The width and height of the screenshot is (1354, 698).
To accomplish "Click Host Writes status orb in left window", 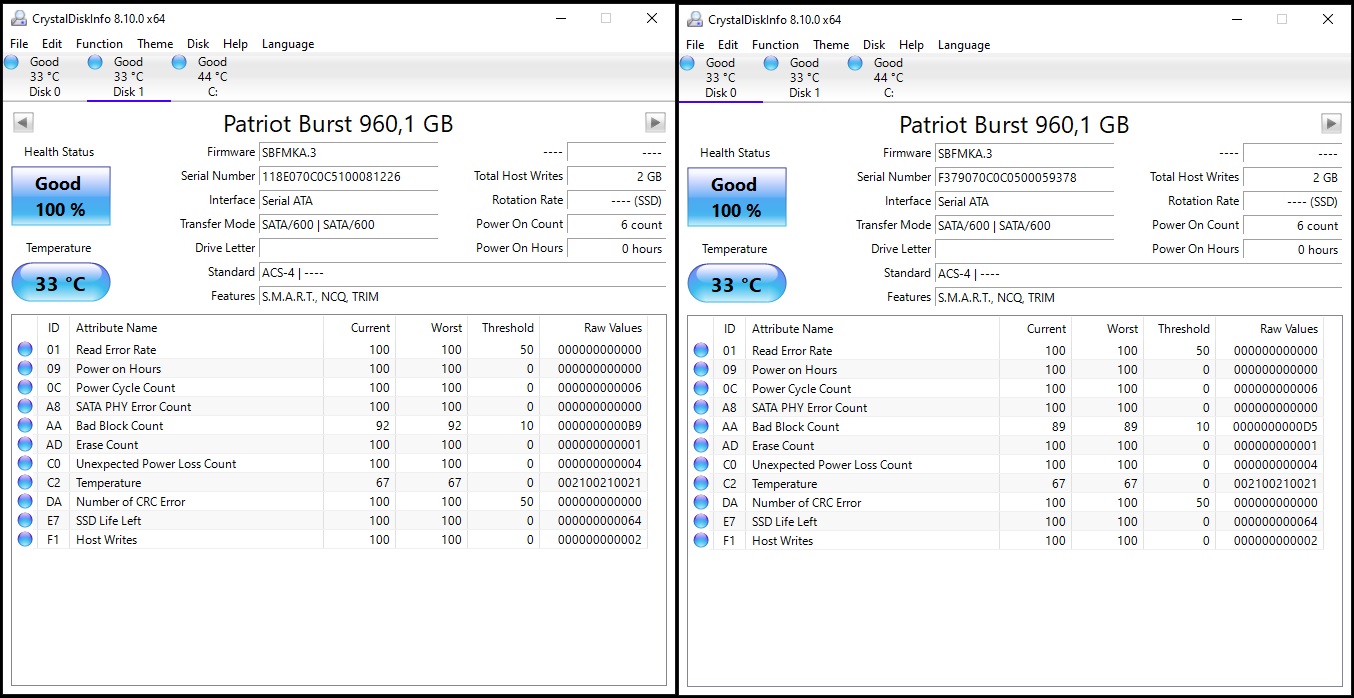I will (25, 540).
